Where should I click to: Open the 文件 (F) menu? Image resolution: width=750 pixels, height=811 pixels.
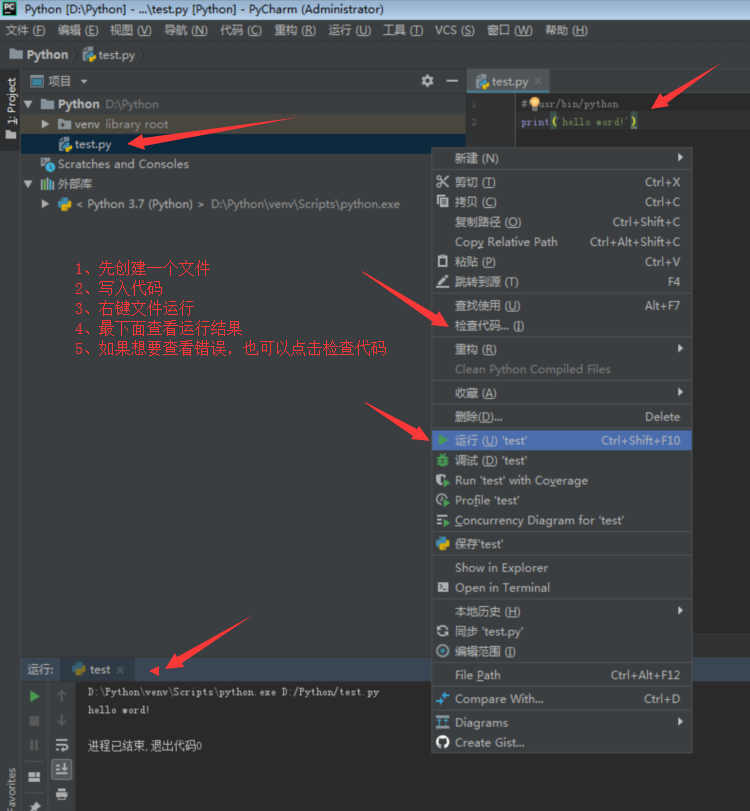click(25, 31)
